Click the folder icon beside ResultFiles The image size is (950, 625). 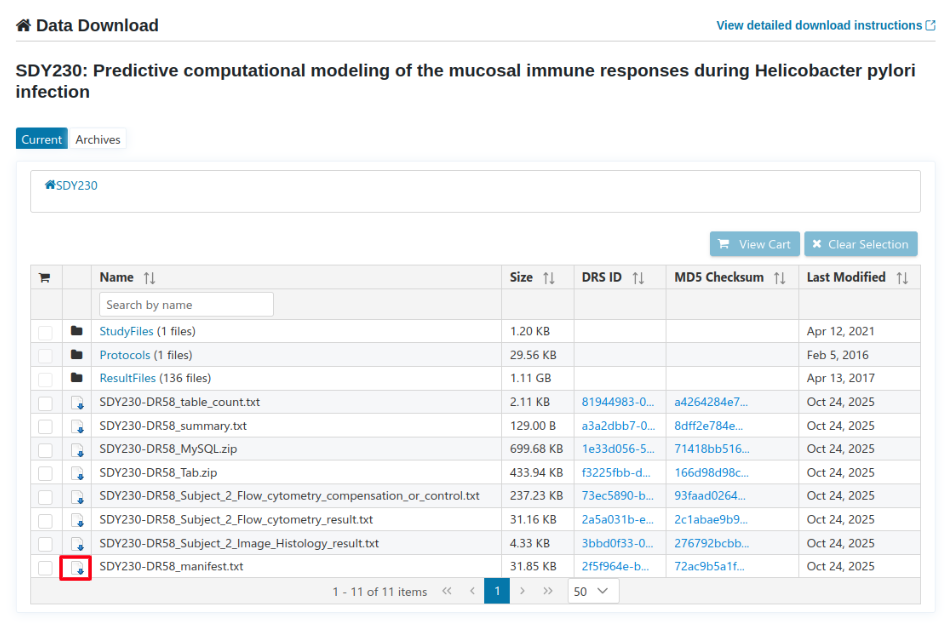(x=77, y=377)
